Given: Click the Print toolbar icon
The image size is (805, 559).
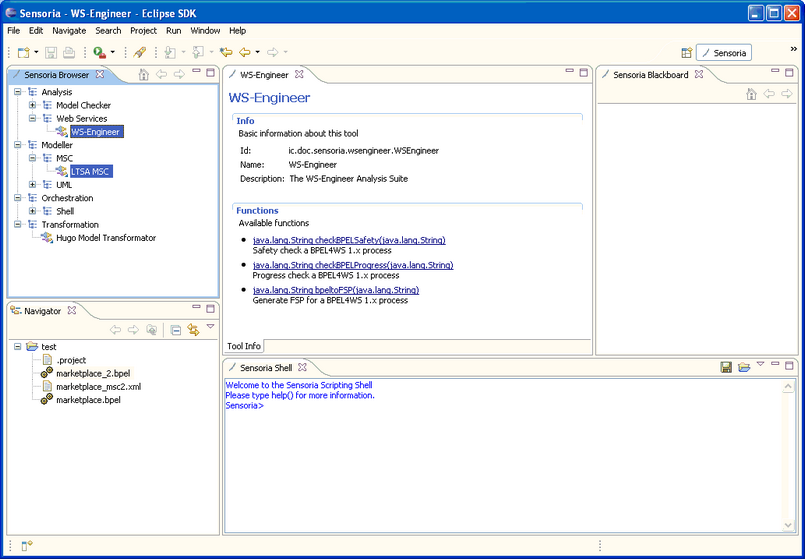Looking at the screenshot, I should [69, 52].
